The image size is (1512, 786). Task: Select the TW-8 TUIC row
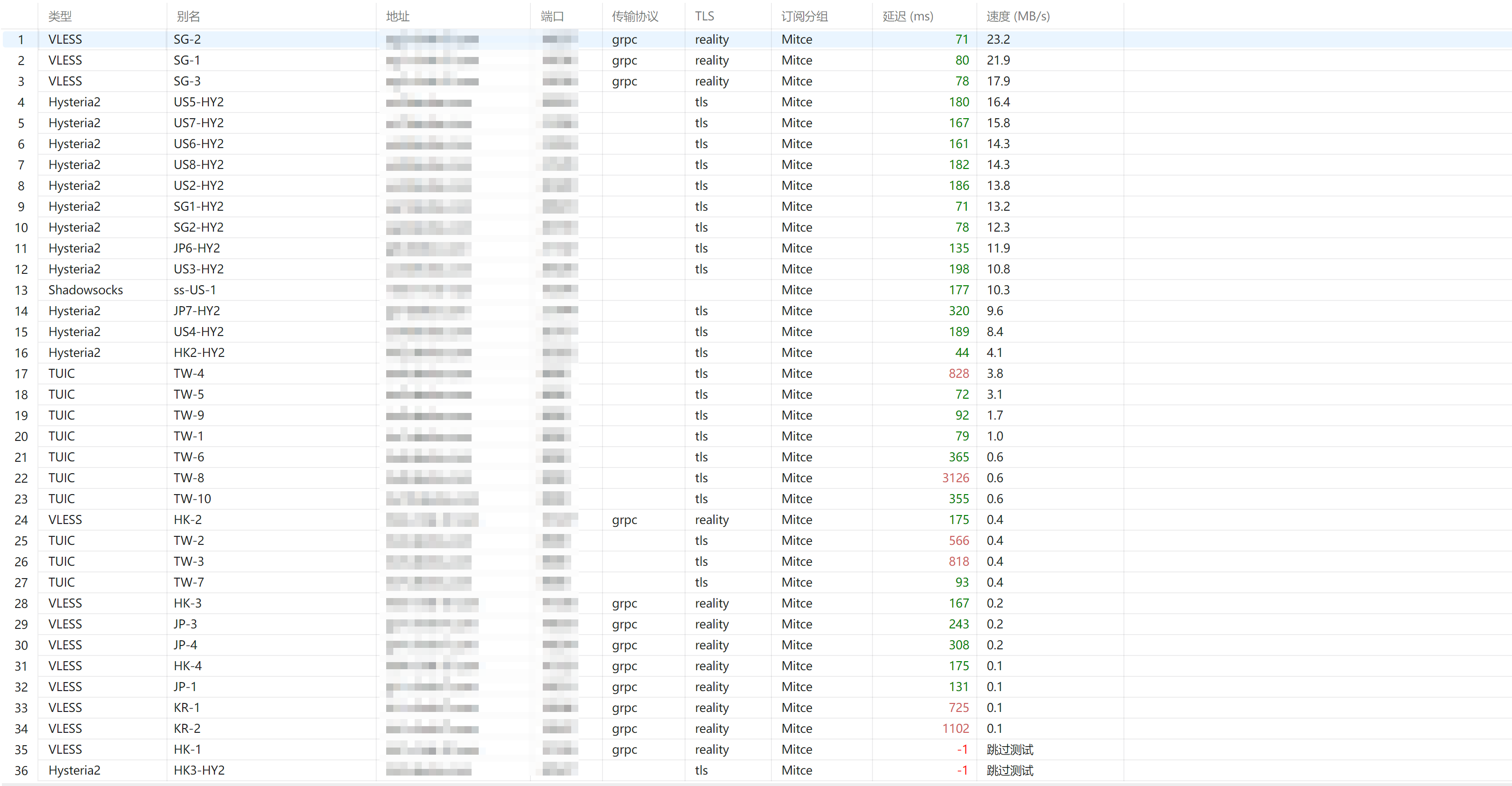pyautogui.click(x=756, y=478)
